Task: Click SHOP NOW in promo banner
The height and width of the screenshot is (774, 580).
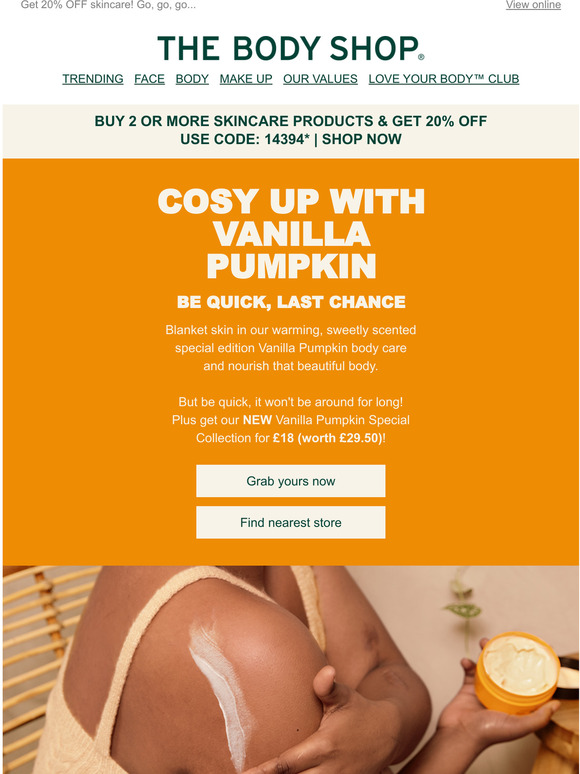Action: point(362,139)
